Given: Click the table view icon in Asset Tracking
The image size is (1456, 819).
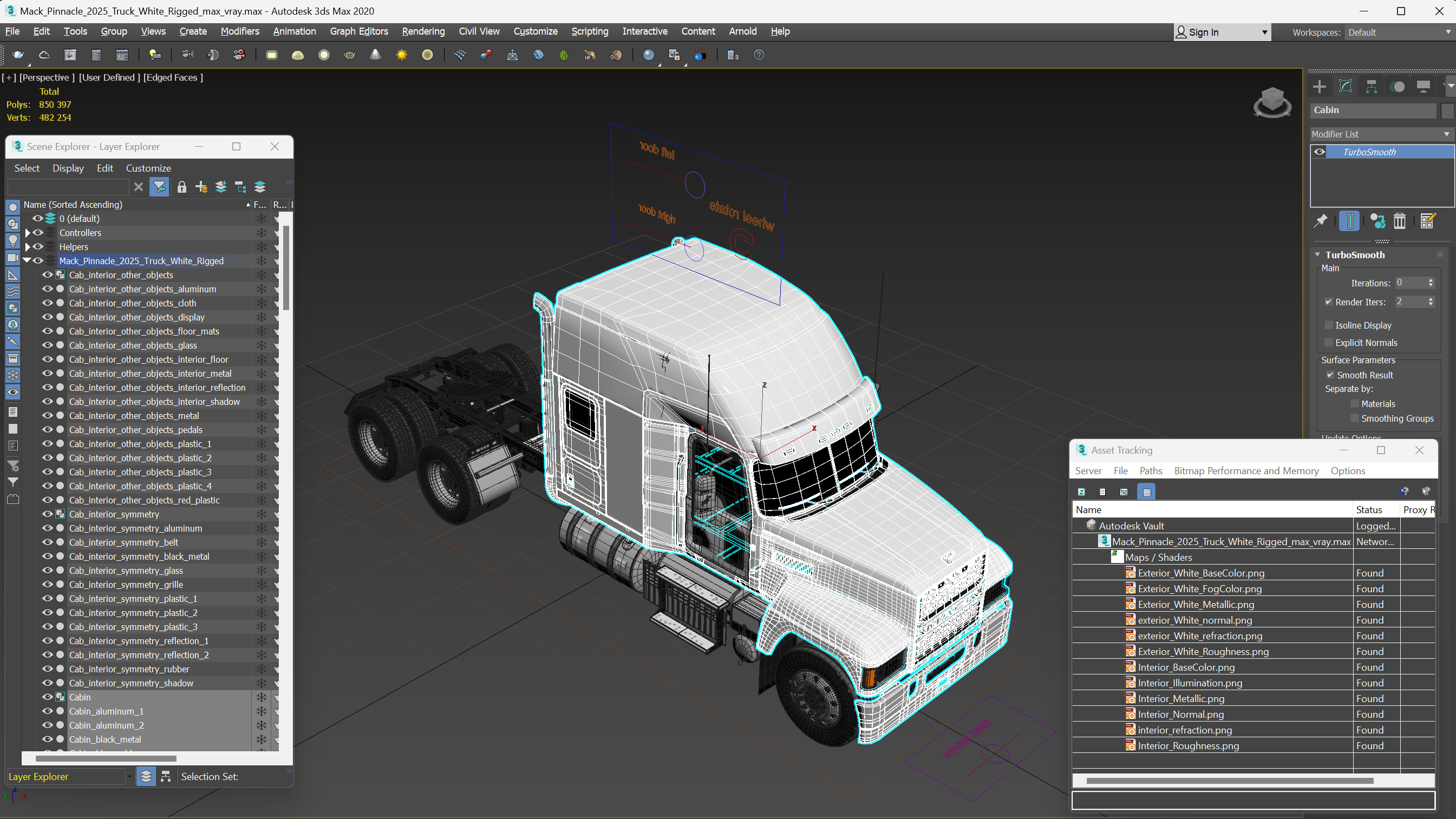Looking at the screenshot, I should click(1146, 492).
